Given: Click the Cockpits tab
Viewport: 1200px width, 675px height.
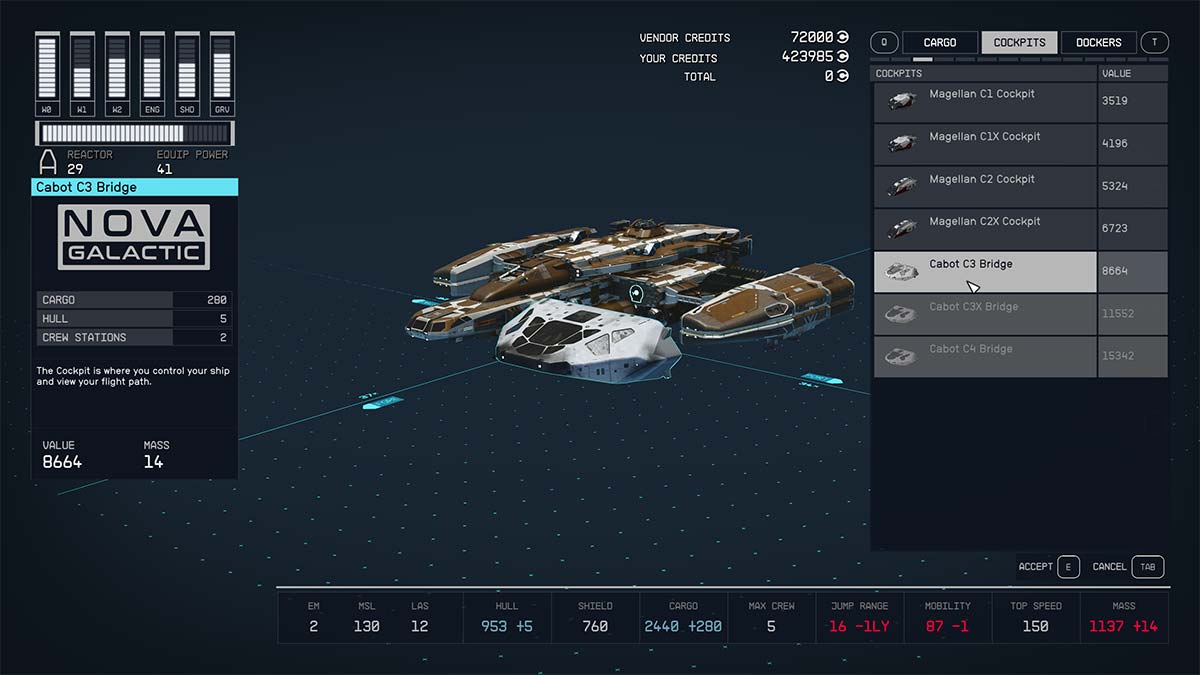Looking at the screenshot, I should (x=1019, y=42).
